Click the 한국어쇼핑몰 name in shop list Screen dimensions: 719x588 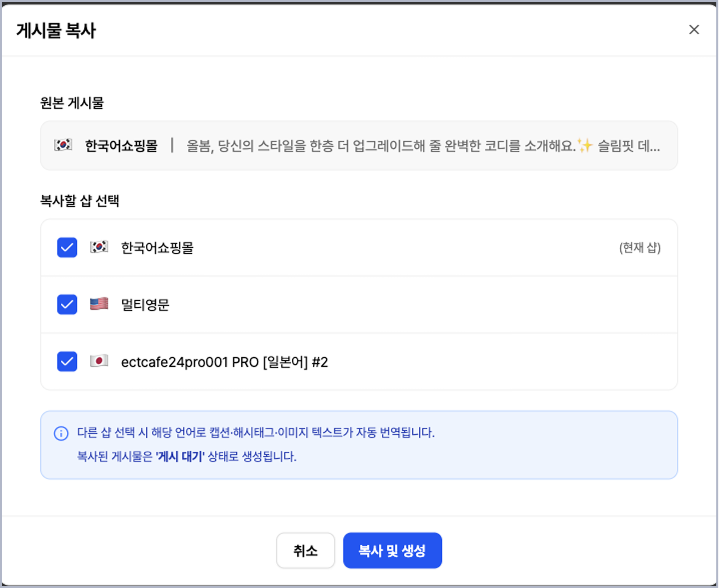point(157,248)
